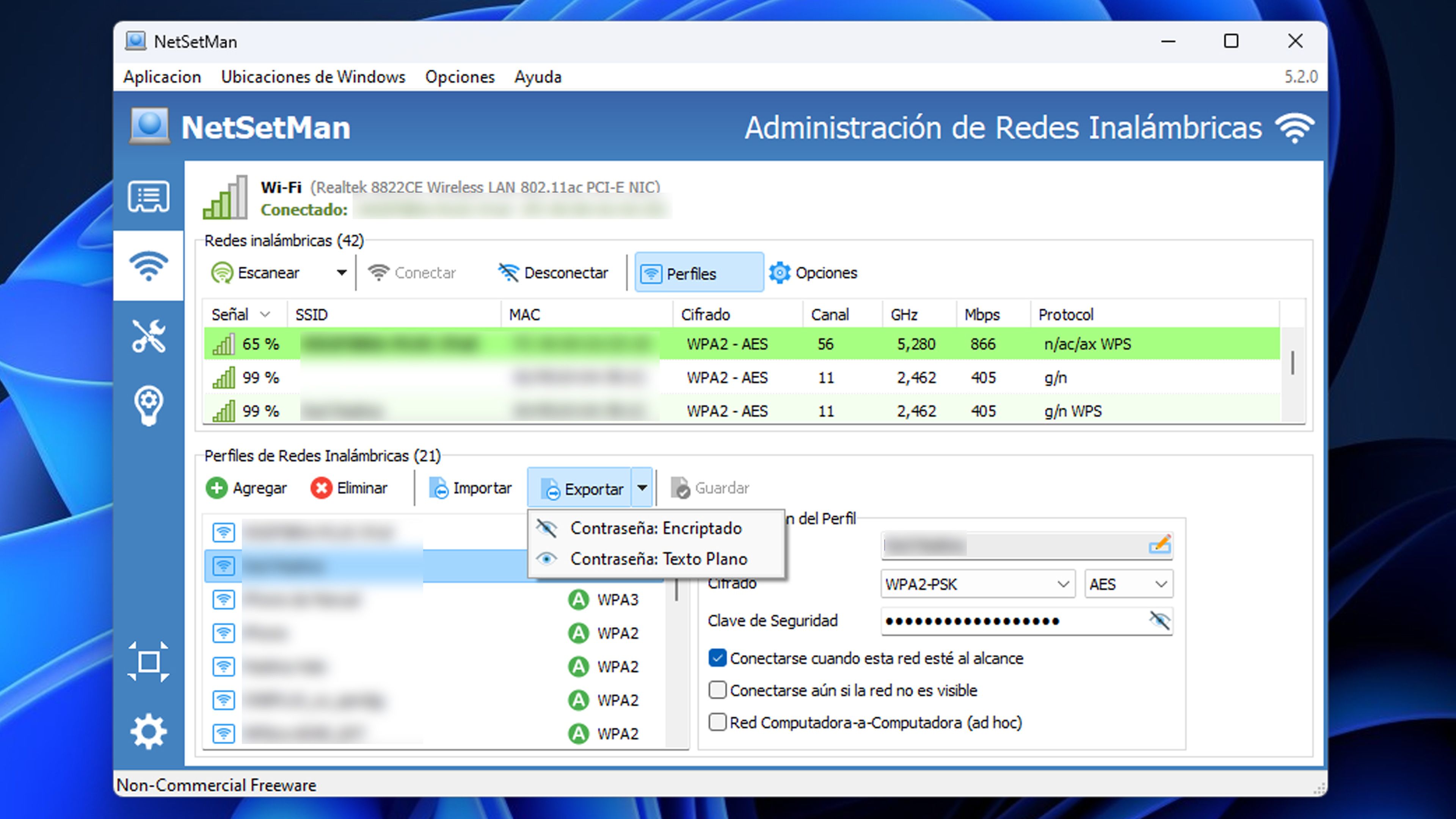Toggle the Perfiles panel button
The width and height of the screenshot is (1456, 819).
pos(698,273)
